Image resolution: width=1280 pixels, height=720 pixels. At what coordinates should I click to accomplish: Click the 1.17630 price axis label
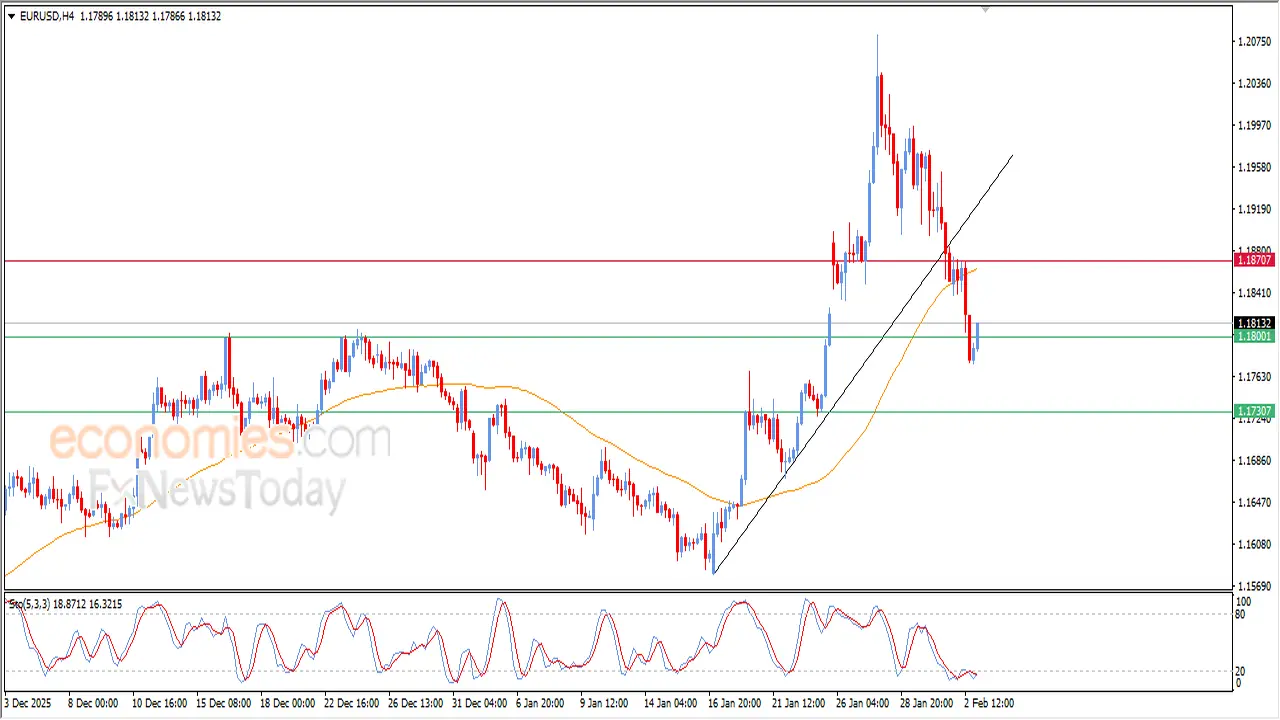coord(1254,377)
